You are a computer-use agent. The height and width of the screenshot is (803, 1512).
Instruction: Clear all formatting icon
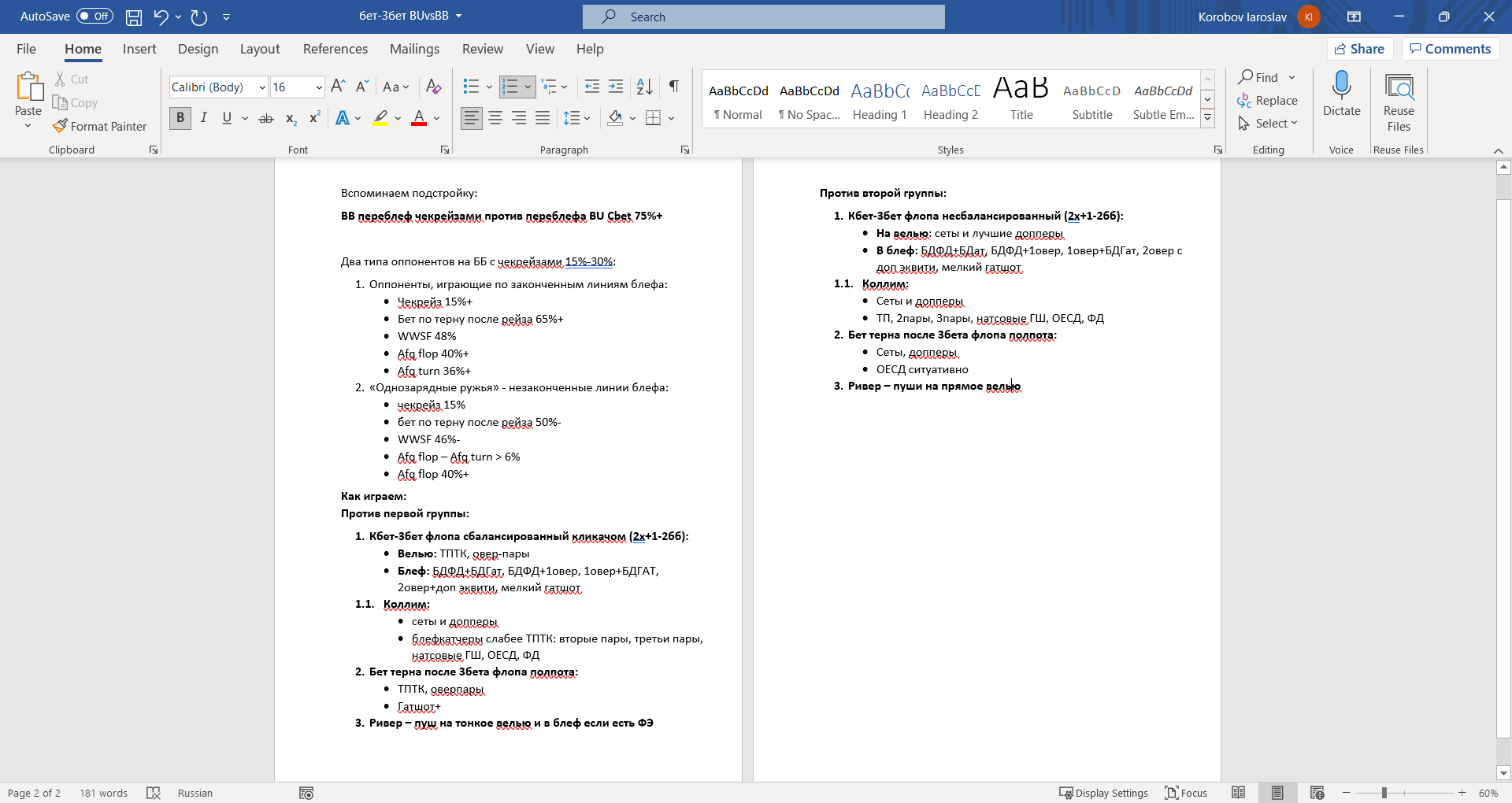coord(433,87)
